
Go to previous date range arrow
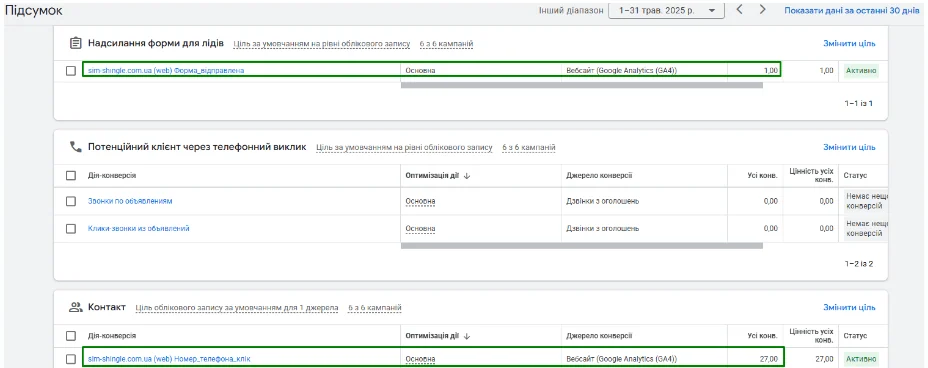coord(739,10)
